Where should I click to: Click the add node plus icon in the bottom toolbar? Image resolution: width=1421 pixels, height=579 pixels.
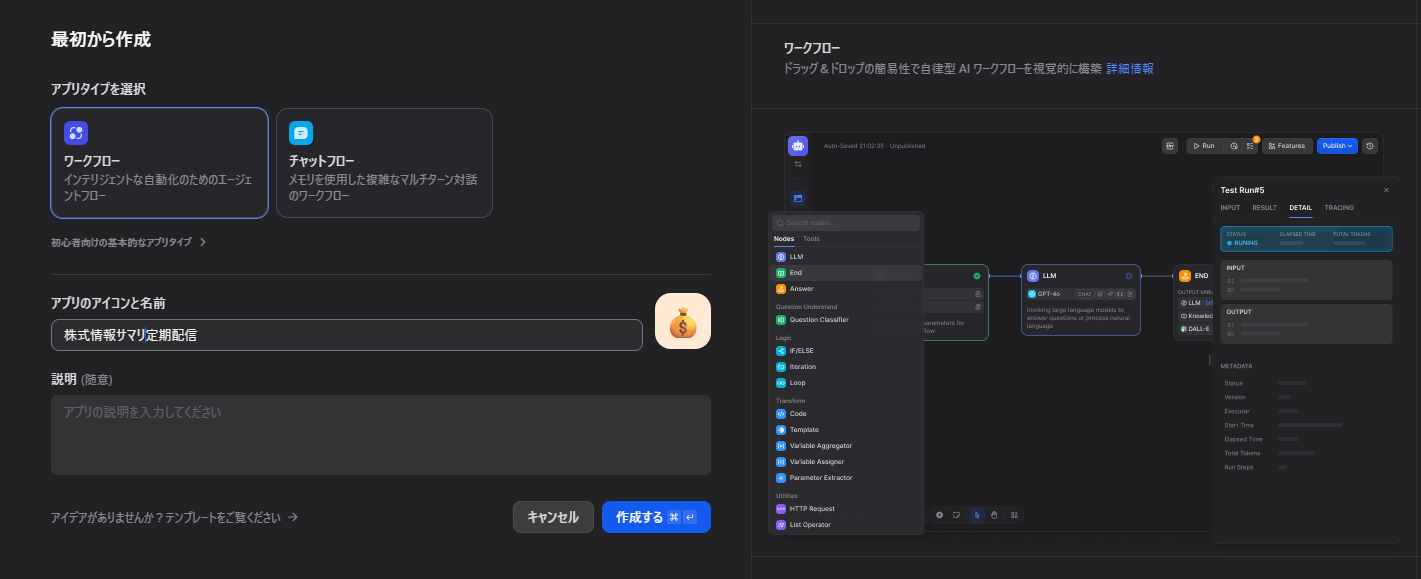pyautogui.click(x=940, y=515)
